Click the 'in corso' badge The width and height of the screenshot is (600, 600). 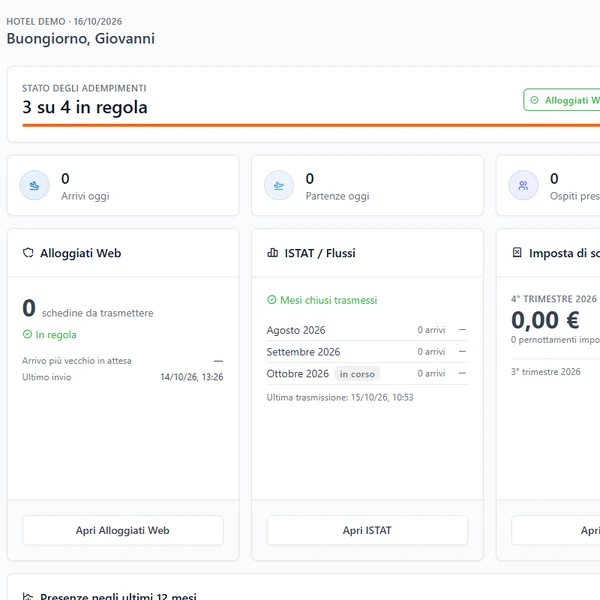(357, 374)
